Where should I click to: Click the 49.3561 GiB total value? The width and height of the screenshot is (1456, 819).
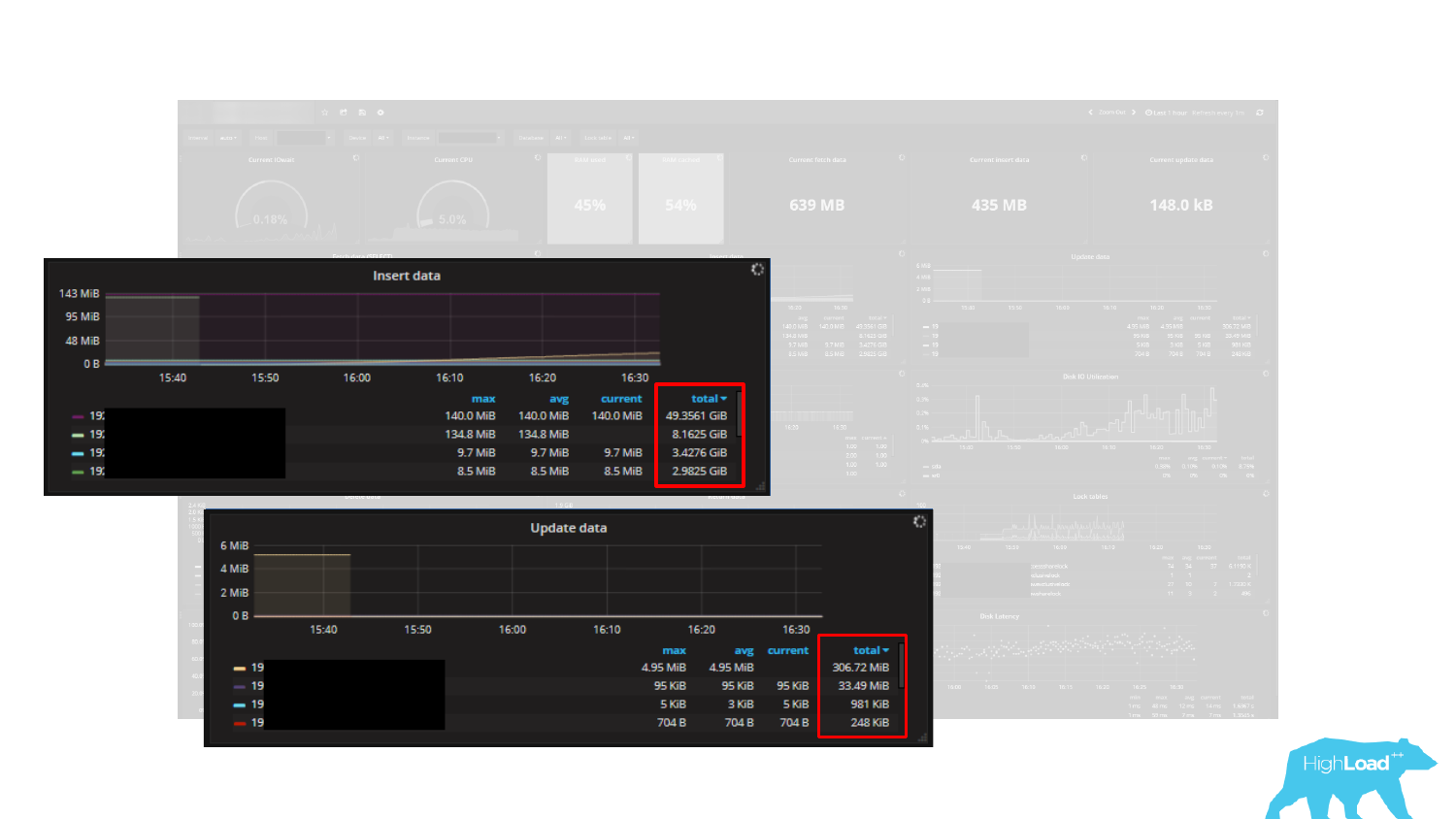coord(696,416)
